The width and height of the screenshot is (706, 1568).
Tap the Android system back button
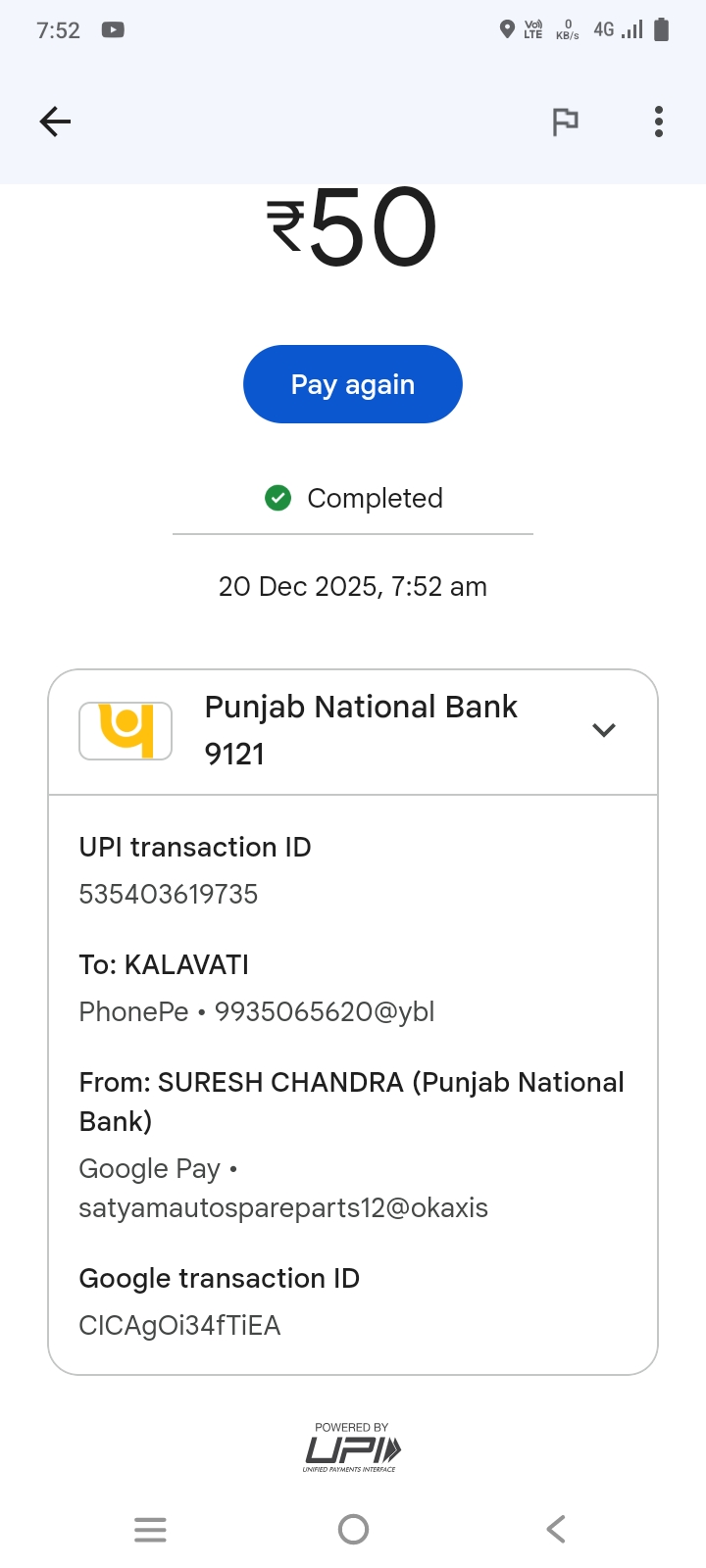click(x=556, y=1529)
